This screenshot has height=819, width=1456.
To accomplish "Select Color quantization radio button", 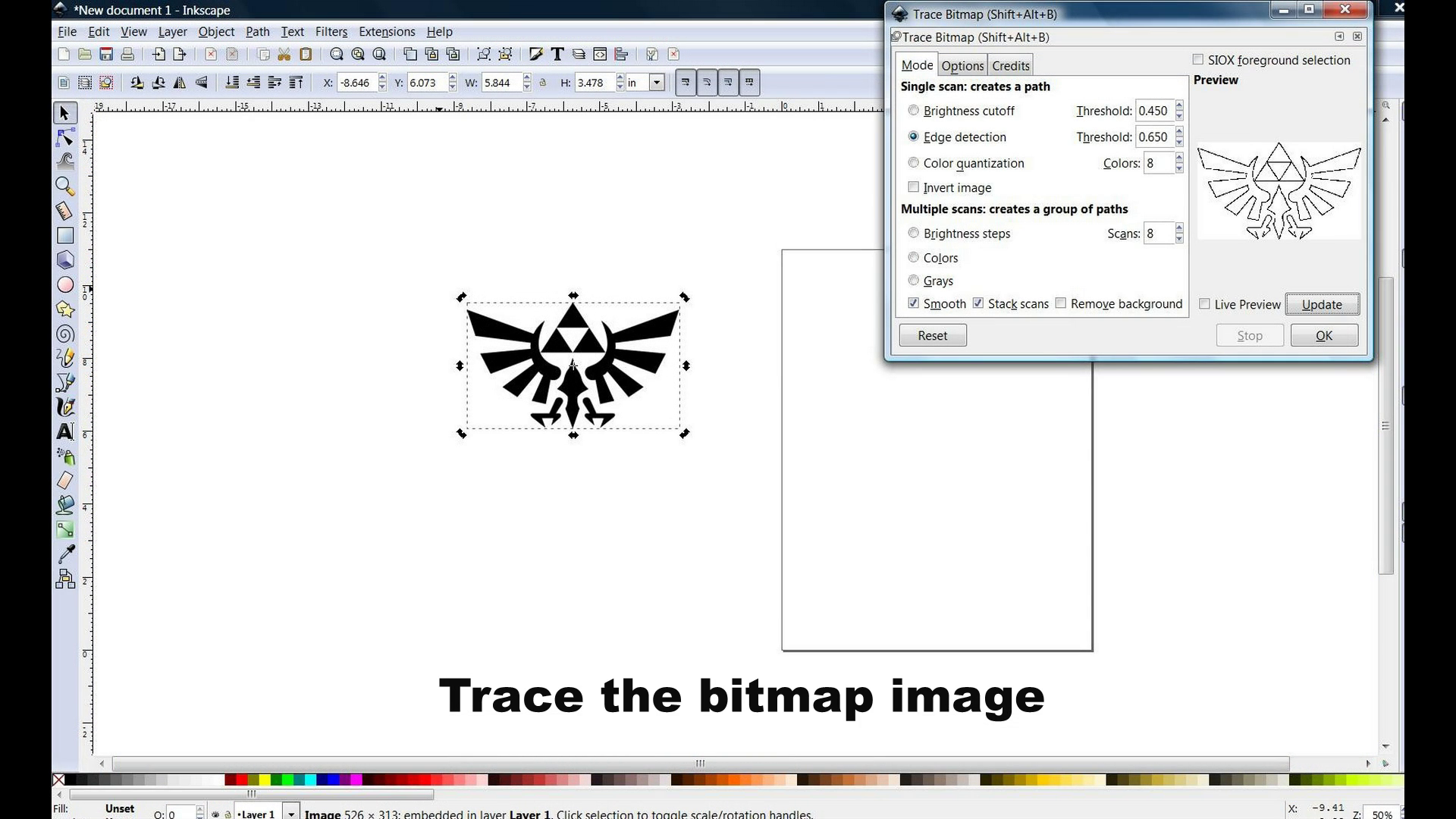I will (913, 162).
